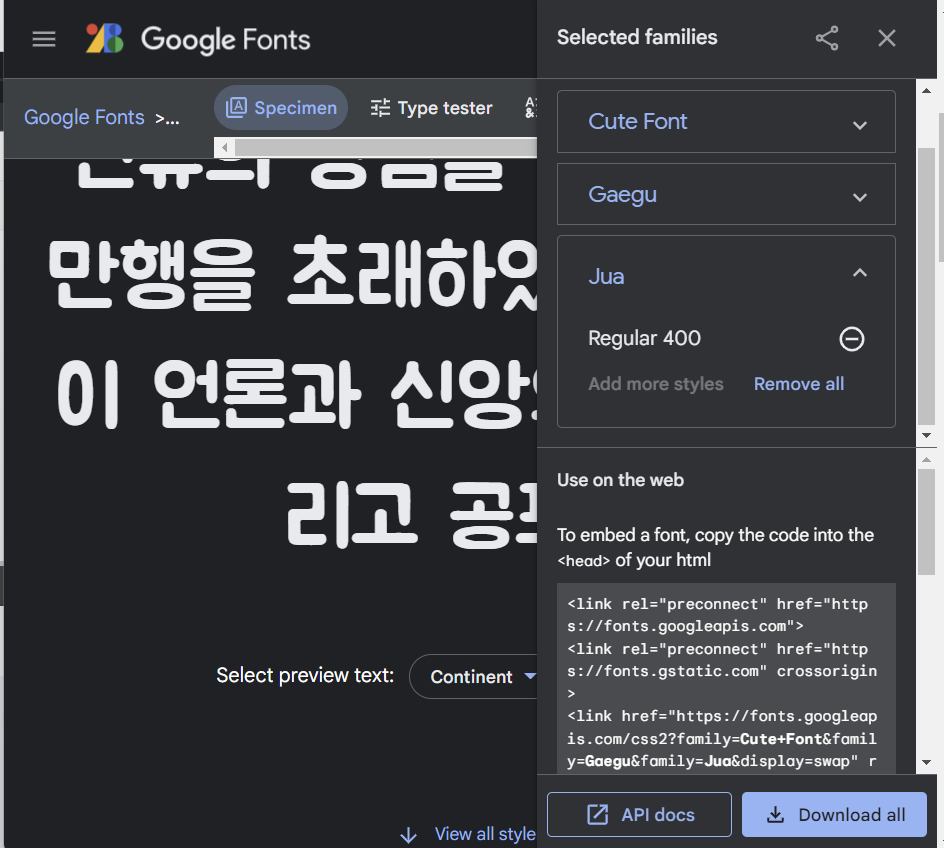Expand the Cute Font family
The height and width of the screenshot is (848, 944).
tap(859, 125)
